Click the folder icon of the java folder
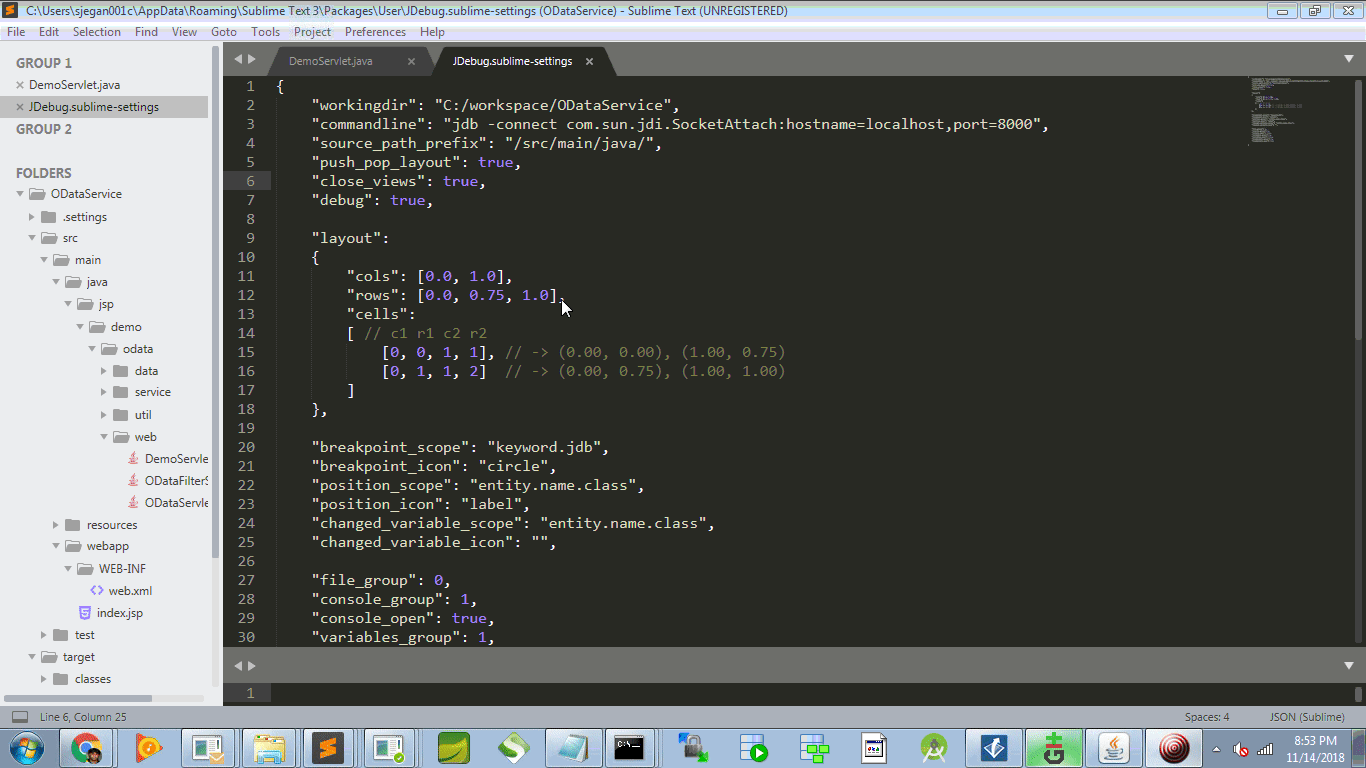 [73, 282]
